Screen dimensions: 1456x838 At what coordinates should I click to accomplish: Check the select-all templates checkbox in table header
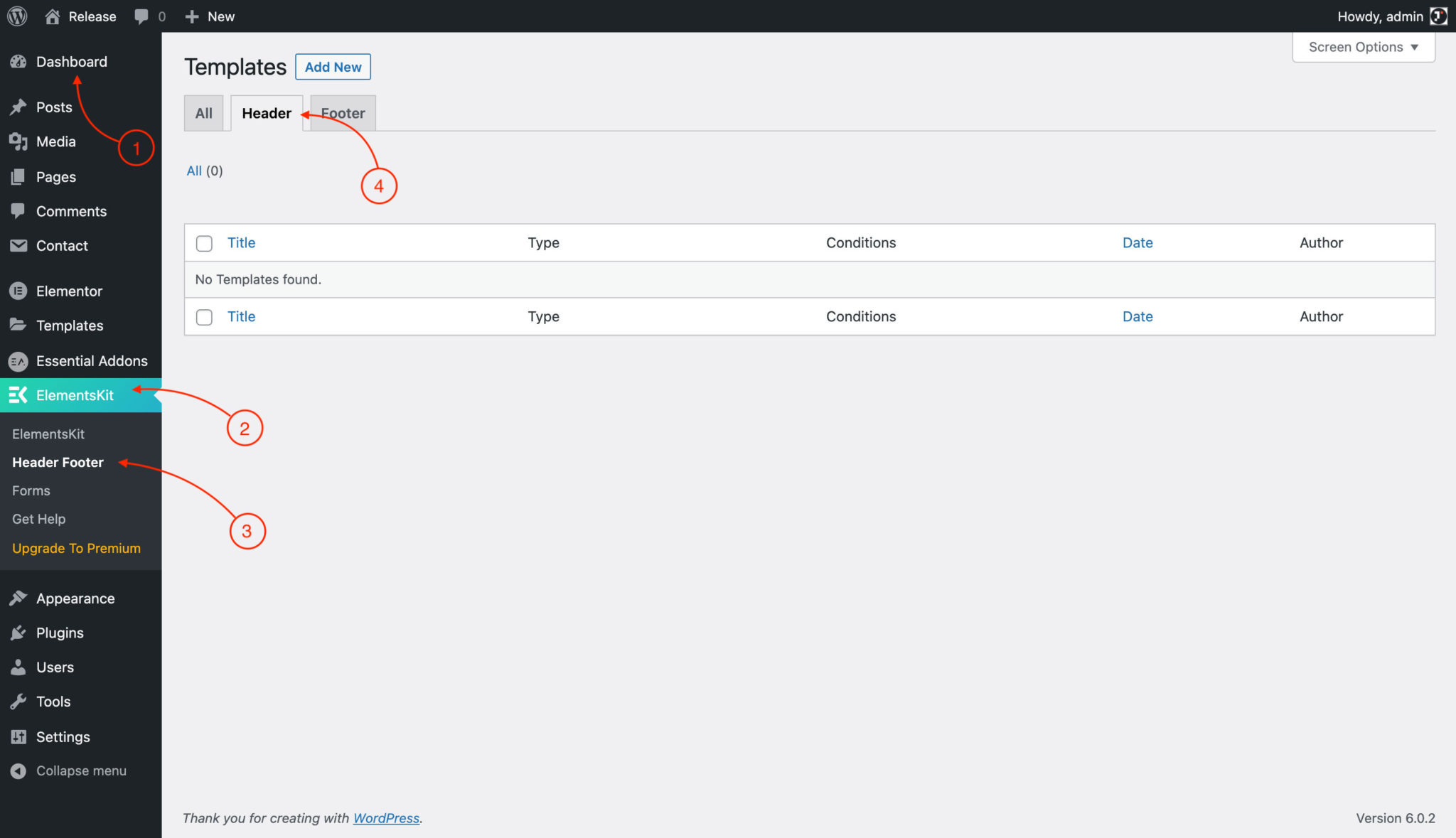(204, 243)
